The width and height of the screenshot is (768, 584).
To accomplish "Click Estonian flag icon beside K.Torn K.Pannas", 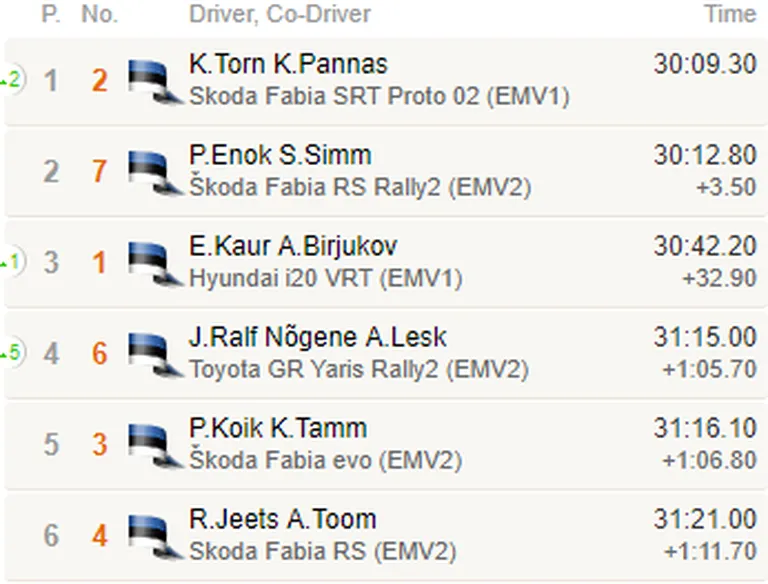I will (x=155, y=81).
